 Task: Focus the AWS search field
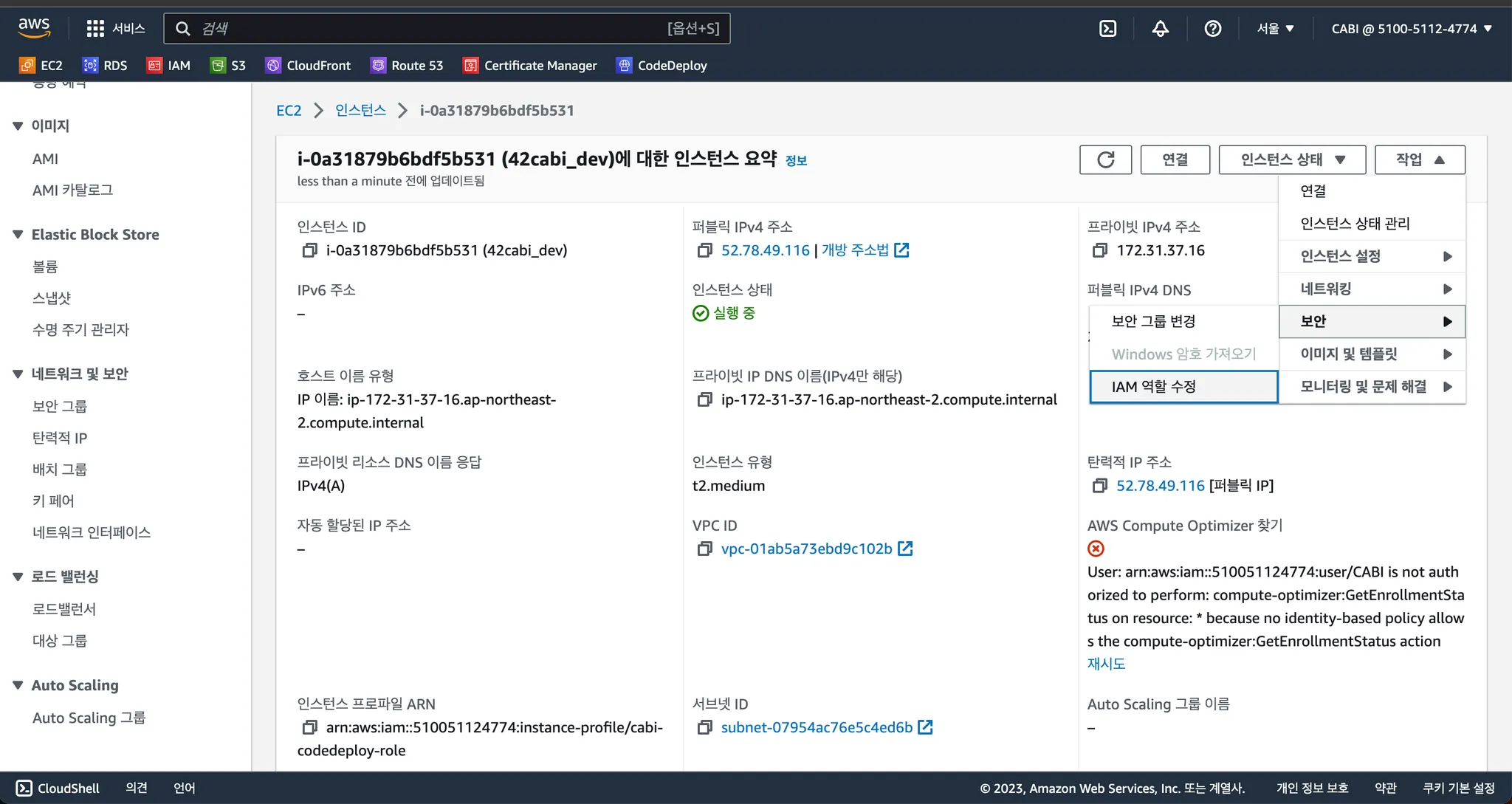(x=428, y=29)
